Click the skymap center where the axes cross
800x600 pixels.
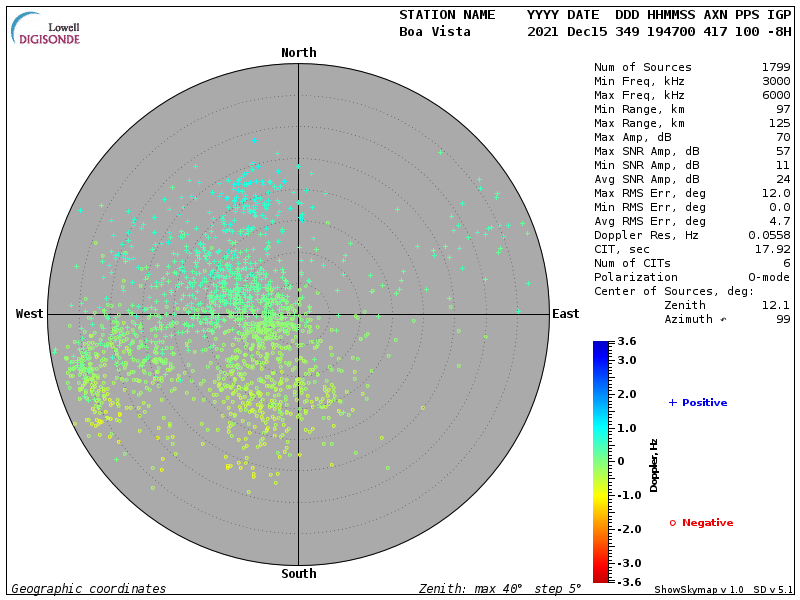[298, 314]
